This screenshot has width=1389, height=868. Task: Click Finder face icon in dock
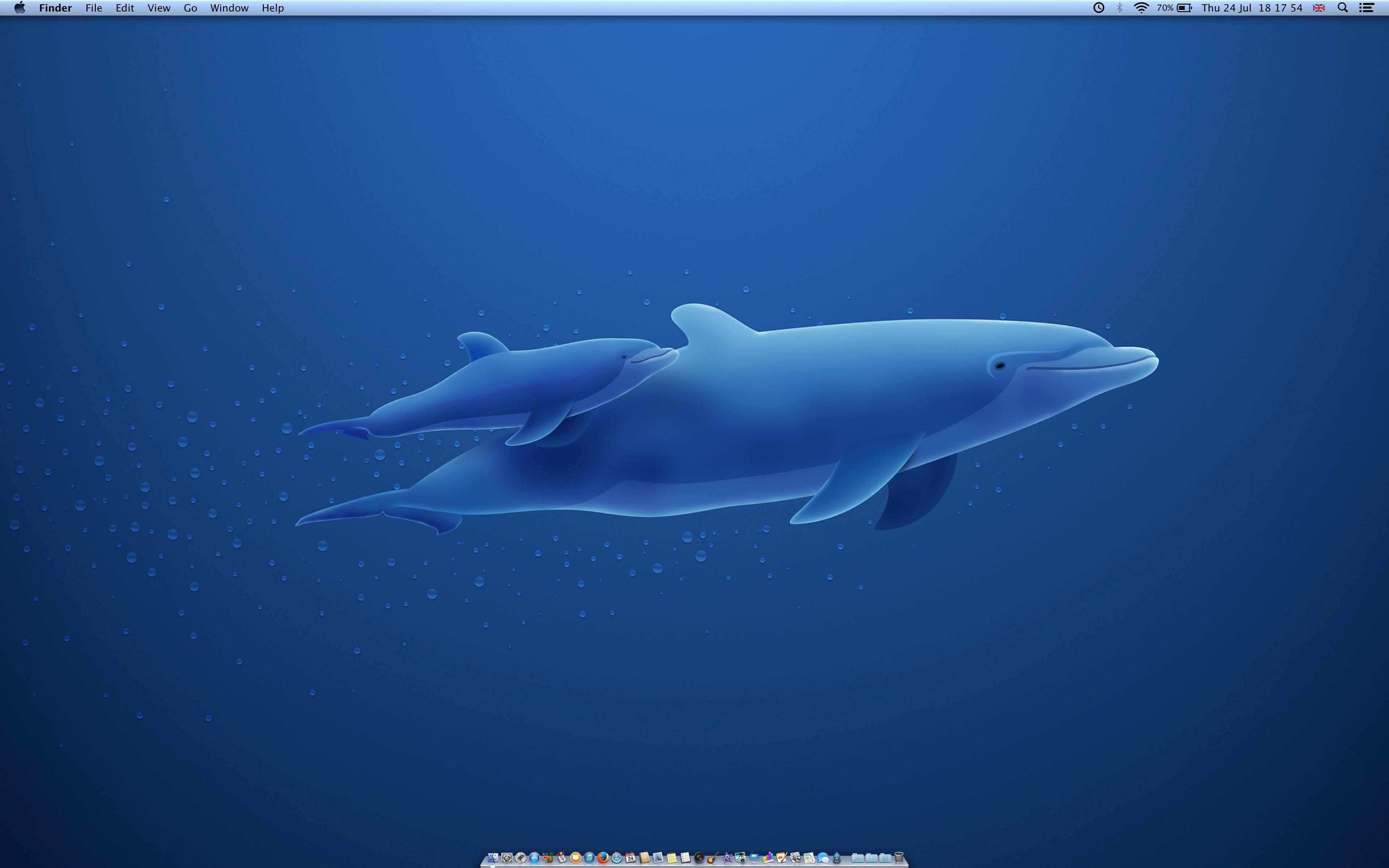[x=493, y=858]
